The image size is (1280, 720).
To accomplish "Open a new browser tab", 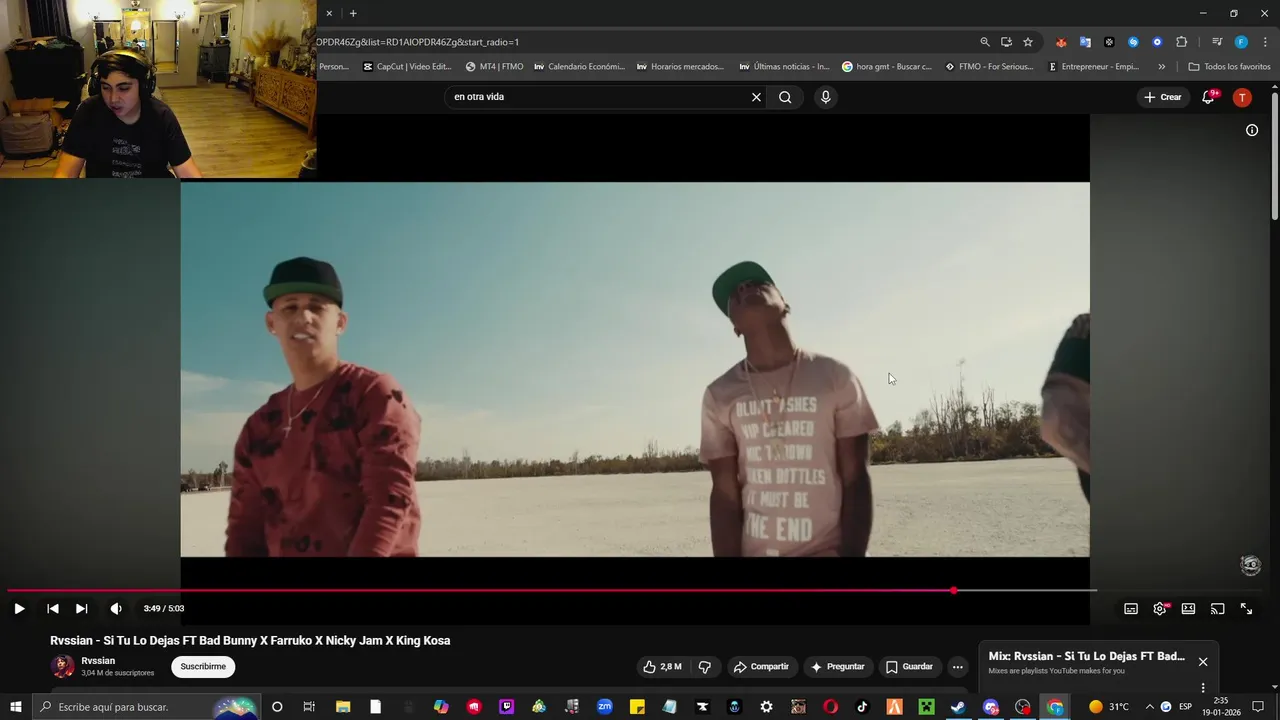I will [353, 13].
